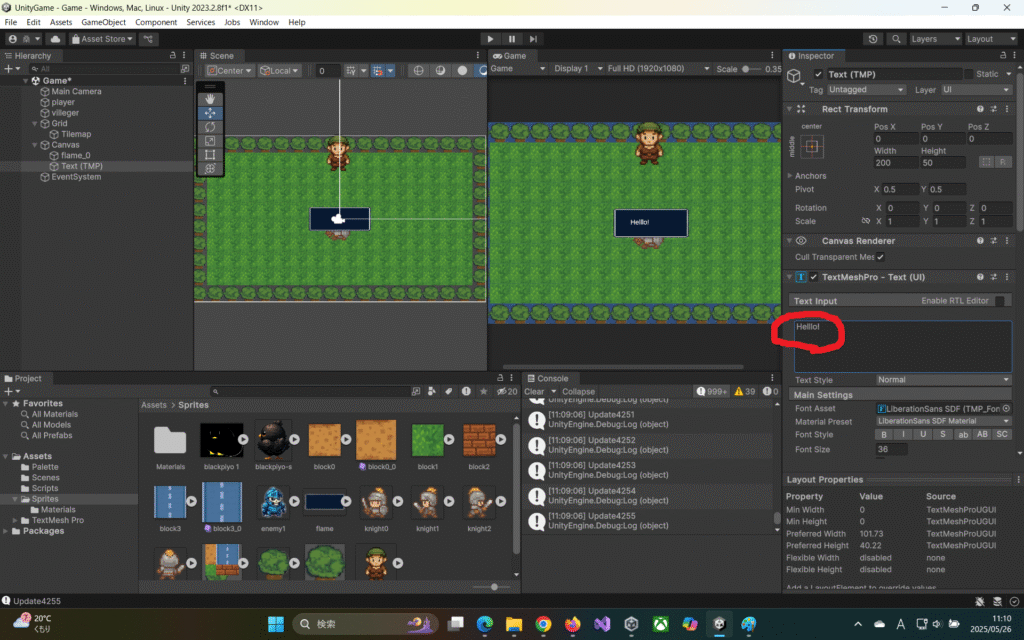Open the global Search magnifier icon

coord(896,39)
